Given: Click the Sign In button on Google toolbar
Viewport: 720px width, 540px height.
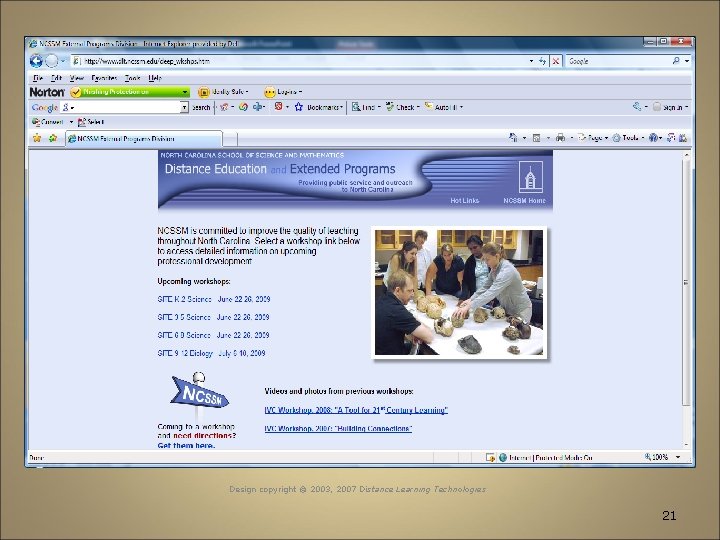Looking at the screenshot, I should (670, 107).
